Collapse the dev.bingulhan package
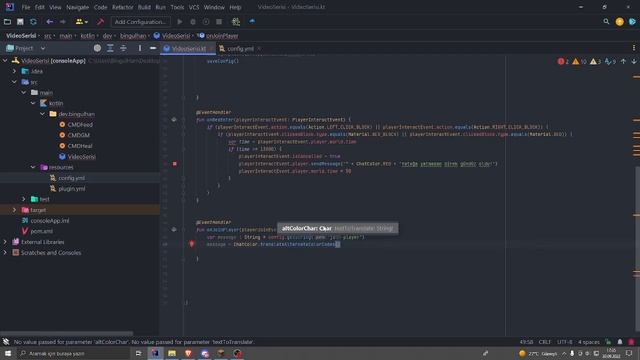640x360 pixels. (43, 114)
